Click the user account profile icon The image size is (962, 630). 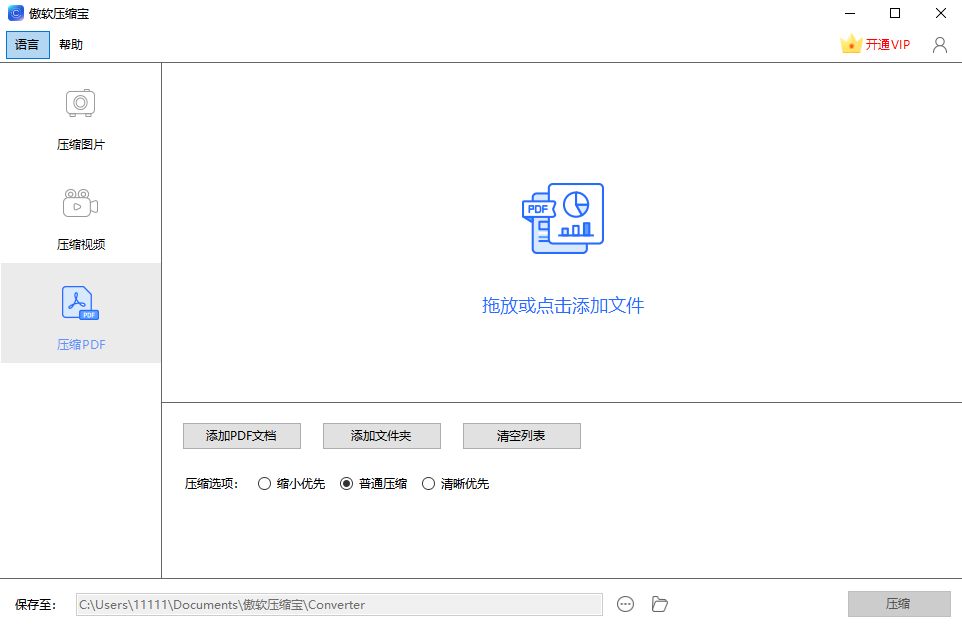coord(939,45)
